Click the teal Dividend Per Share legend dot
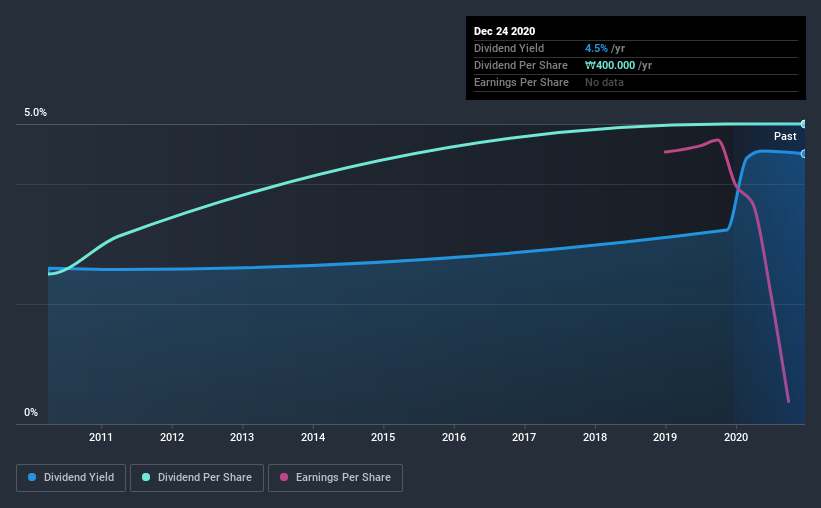Screen dimensions: 821x508 (x=146, y=477)
